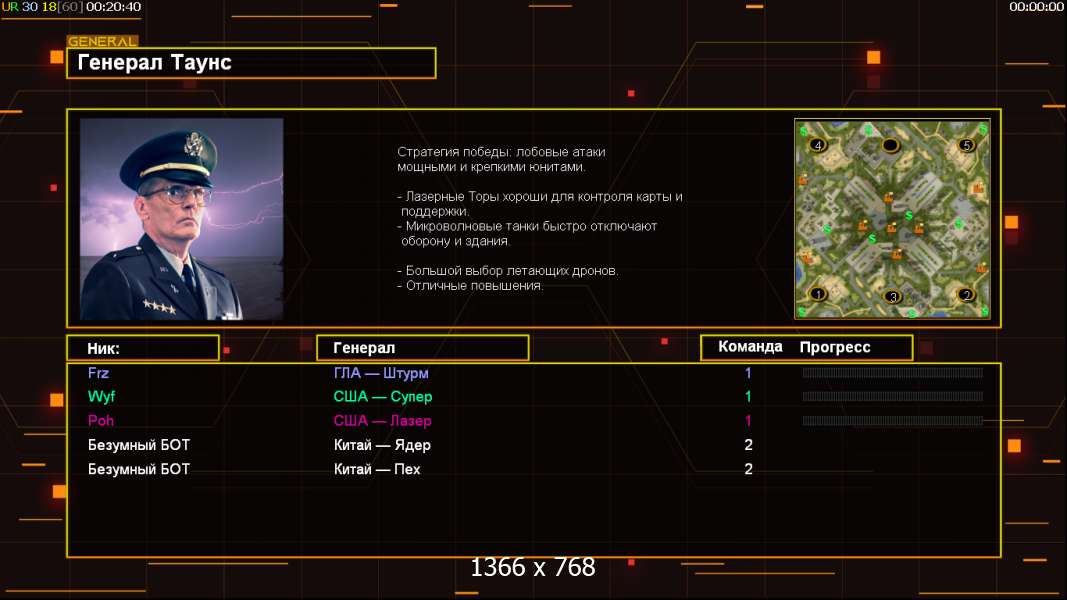
Task: Select player Poh in the list
Action: pos(101,420)
